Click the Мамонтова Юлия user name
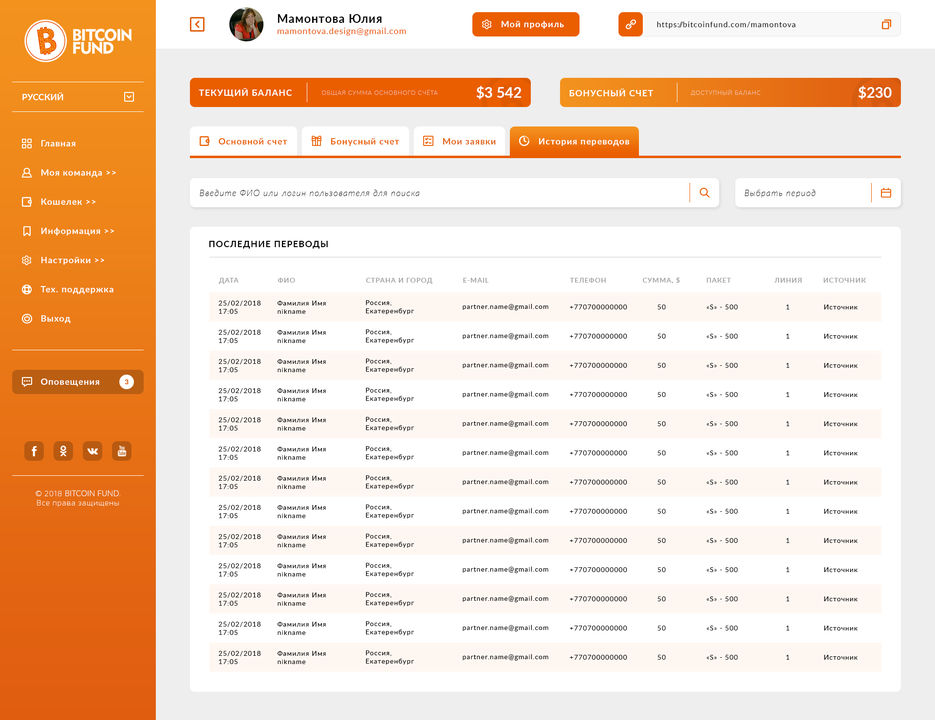This screenshot has height=720, width=935. click(329, 18)
